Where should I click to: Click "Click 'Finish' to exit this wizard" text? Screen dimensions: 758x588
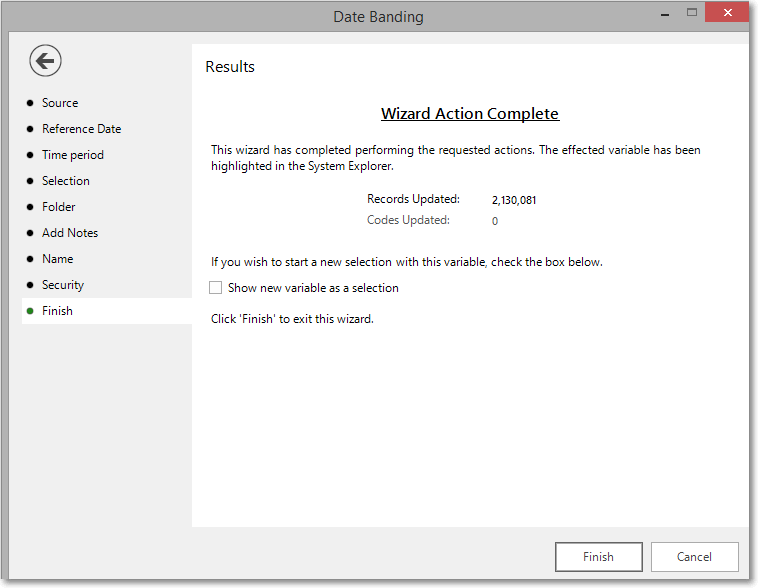pyautogui.click(x=292, y=319)
